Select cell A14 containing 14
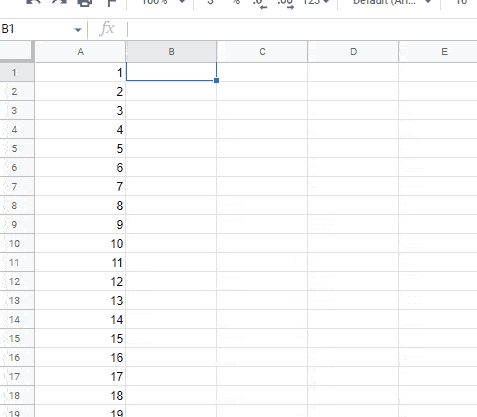This screenshot has height=417, width=477. click(x=80, y=319)
